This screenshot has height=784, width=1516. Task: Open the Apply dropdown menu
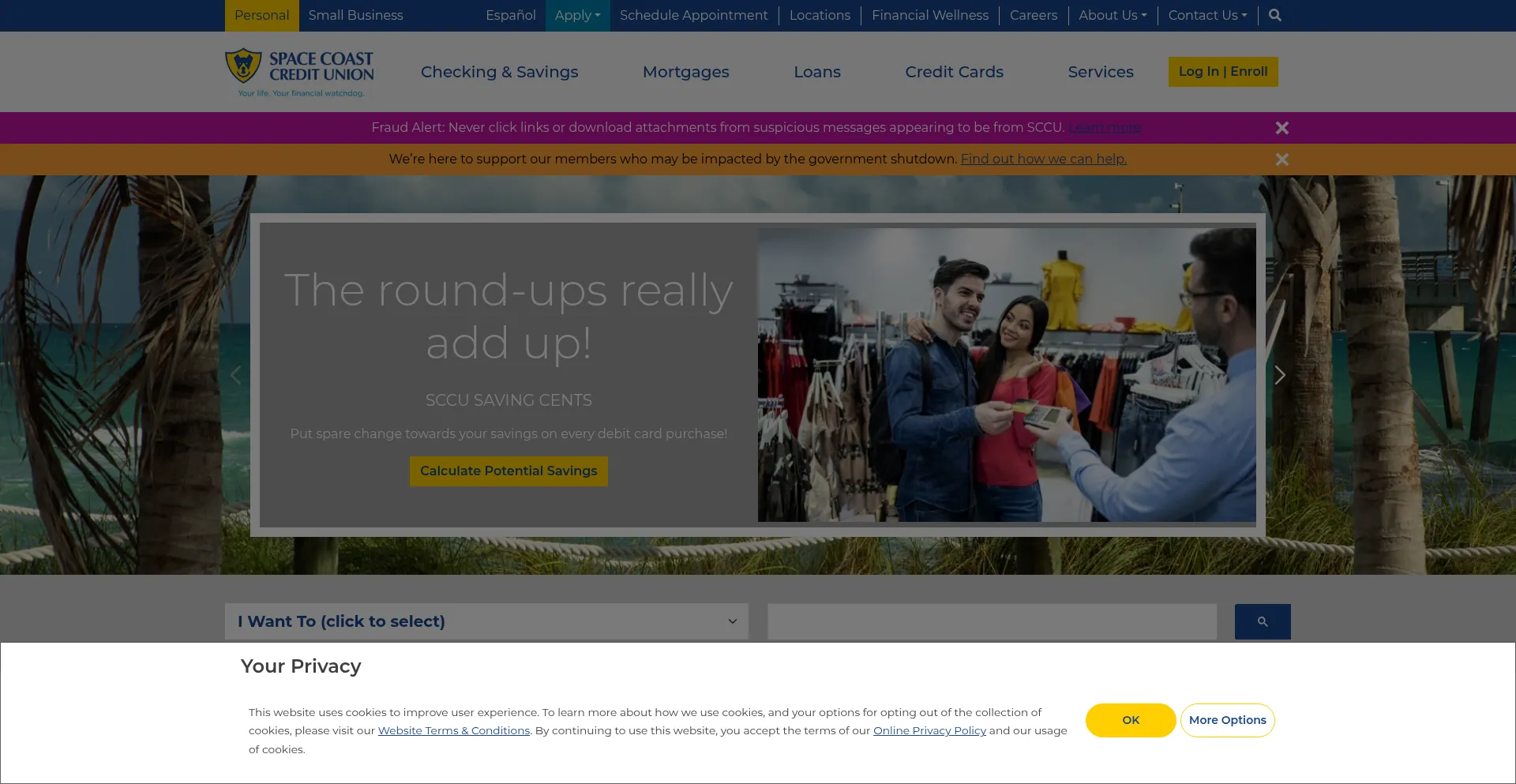coord(577,15)
